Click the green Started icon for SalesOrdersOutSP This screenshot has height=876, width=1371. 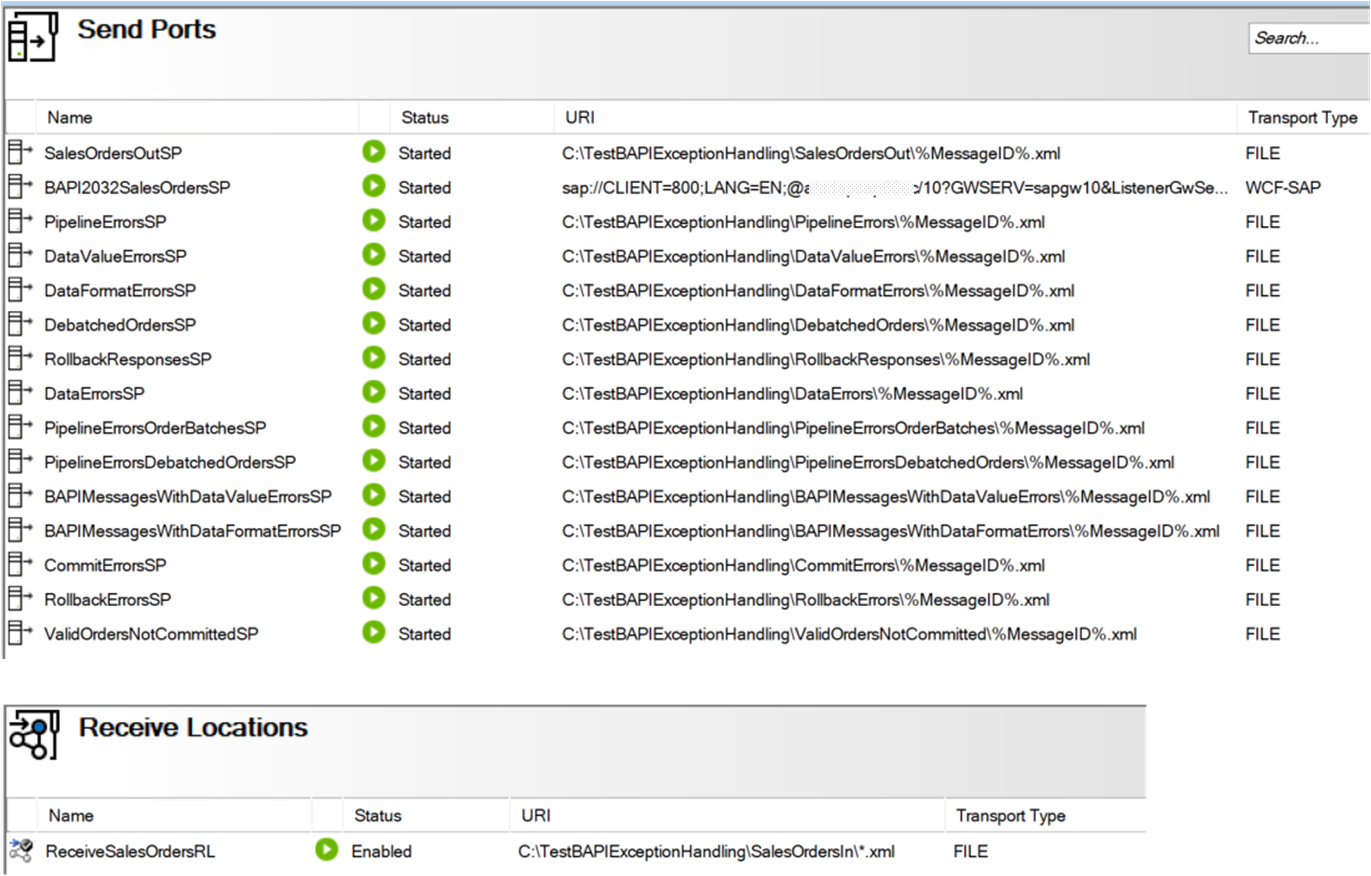pos(373,152)
